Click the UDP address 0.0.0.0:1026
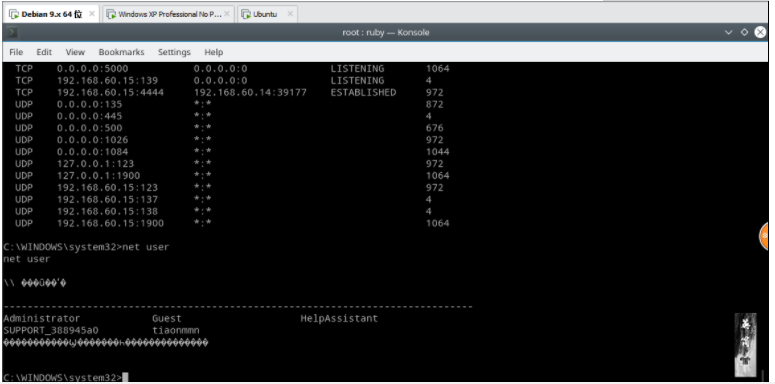Screen dimensions: 775x384 pyautogui.click(x=92, y=140)
